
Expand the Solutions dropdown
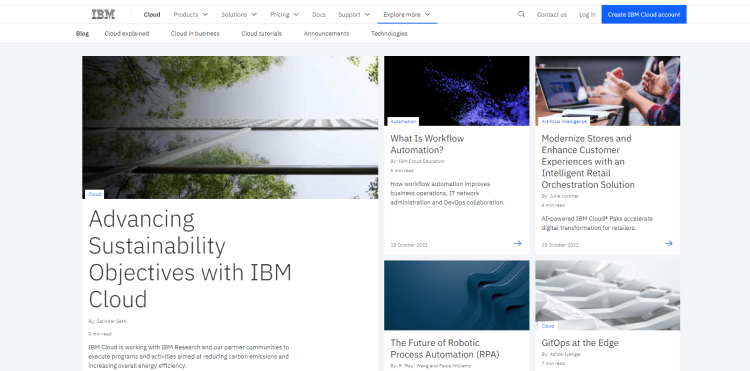point(239,14)
